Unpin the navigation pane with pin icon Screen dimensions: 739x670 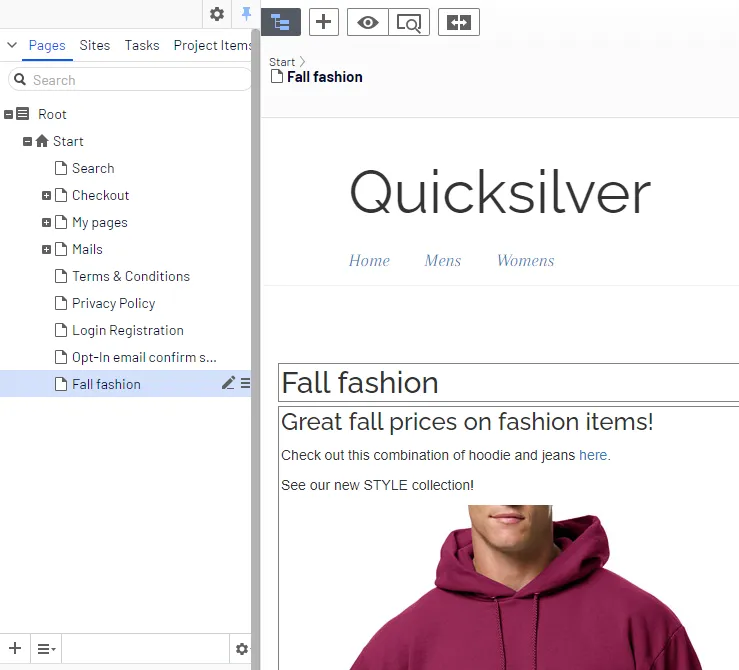(246, 14)
